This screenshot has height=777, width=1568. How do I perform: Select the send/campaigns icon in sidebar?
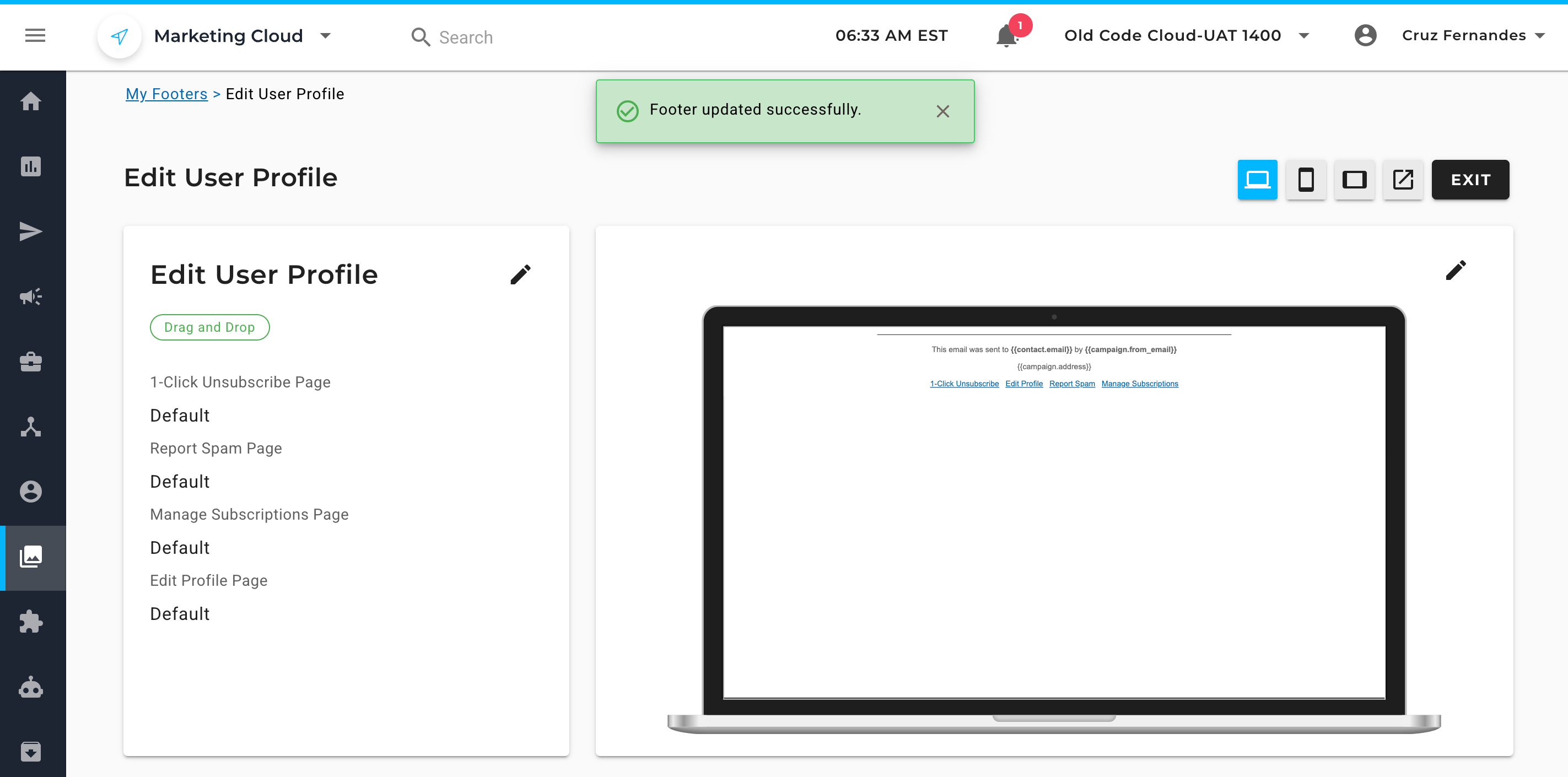pos(30,231)
